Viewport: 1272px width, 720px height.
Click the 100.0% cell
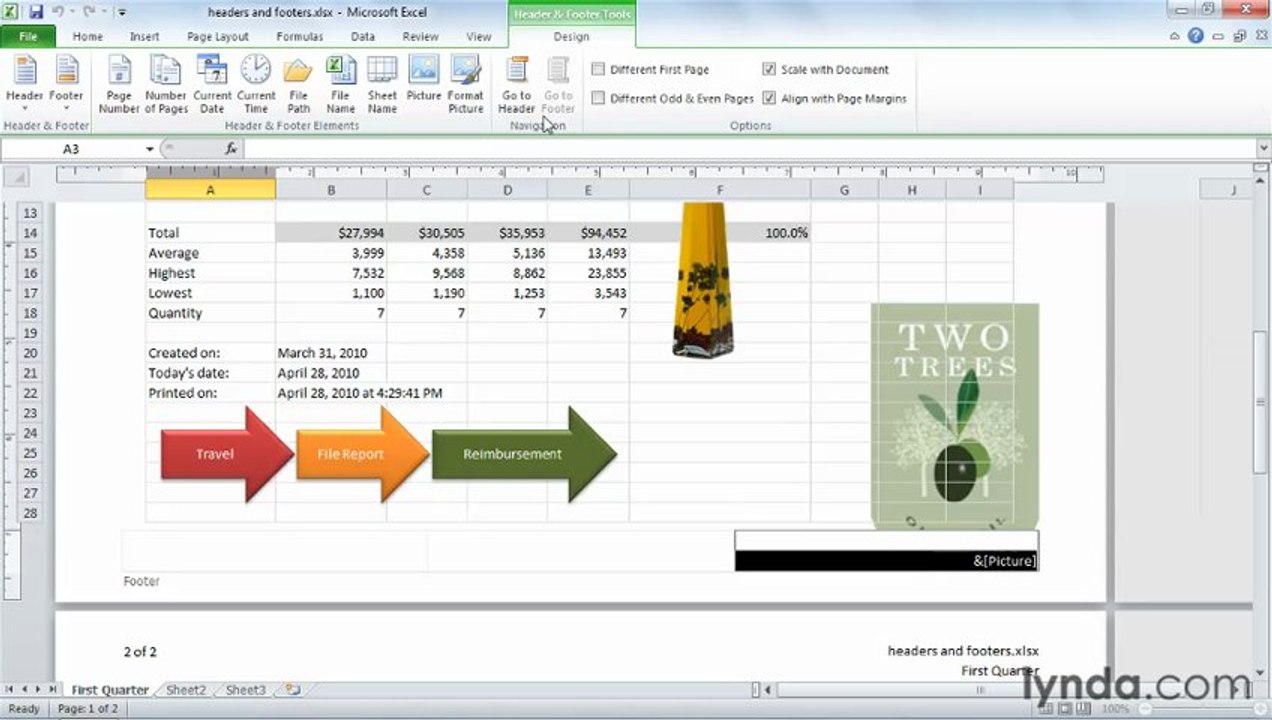[720, 233]
